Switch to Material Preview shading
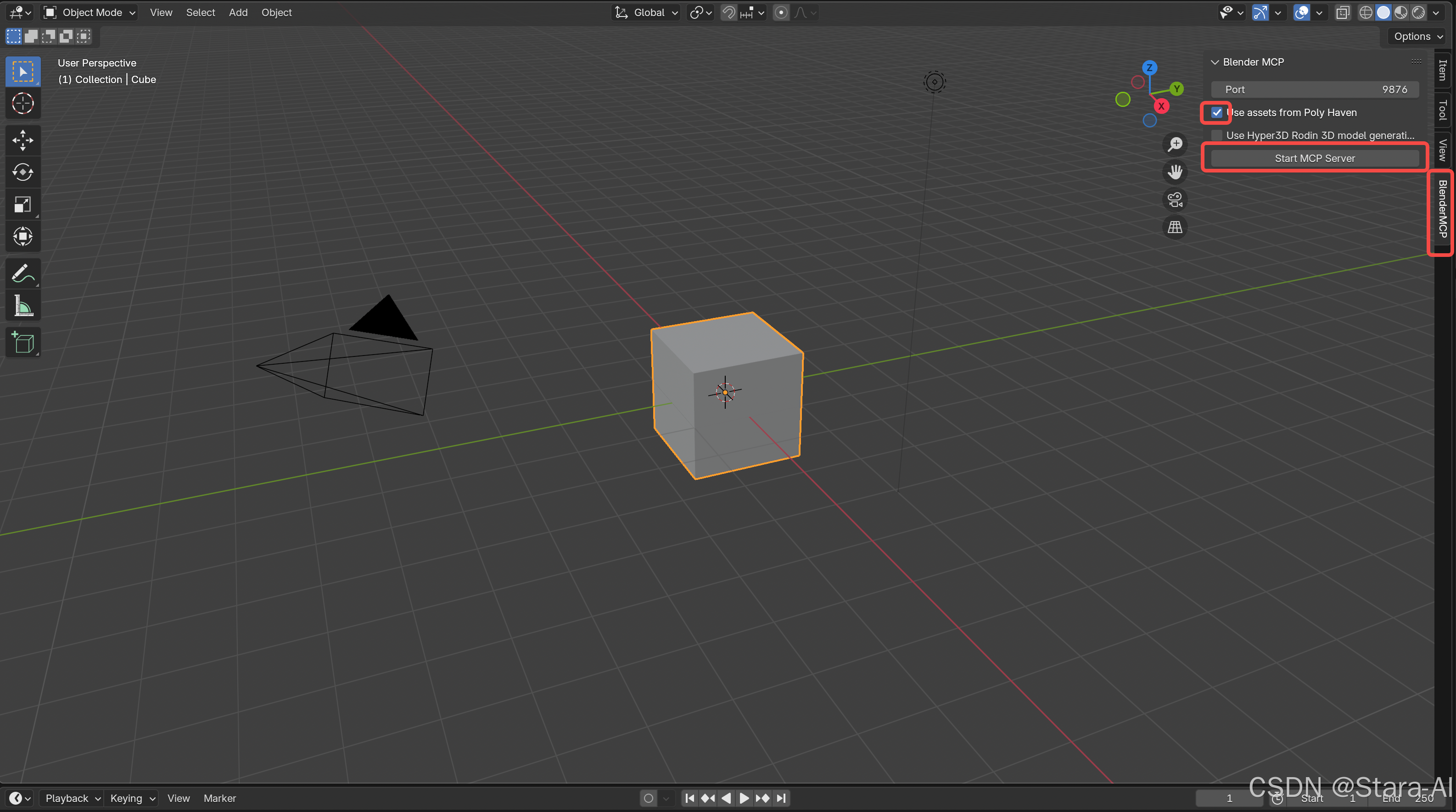The height and width of the screenshot is (812, 1456). coord(1400,12)
